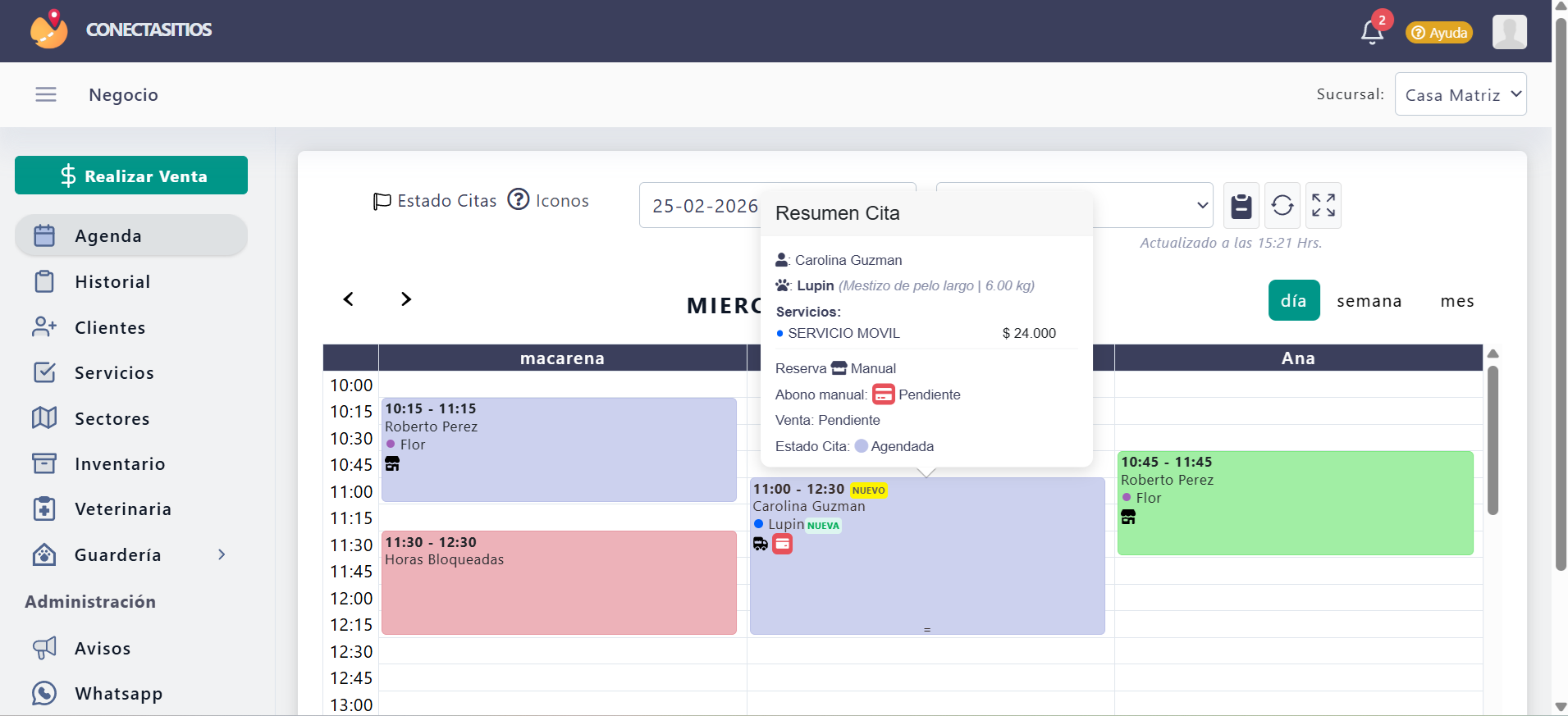Click the Ayuda help button
This screenshot has height=716, width=1568.
pos(1439,33)
